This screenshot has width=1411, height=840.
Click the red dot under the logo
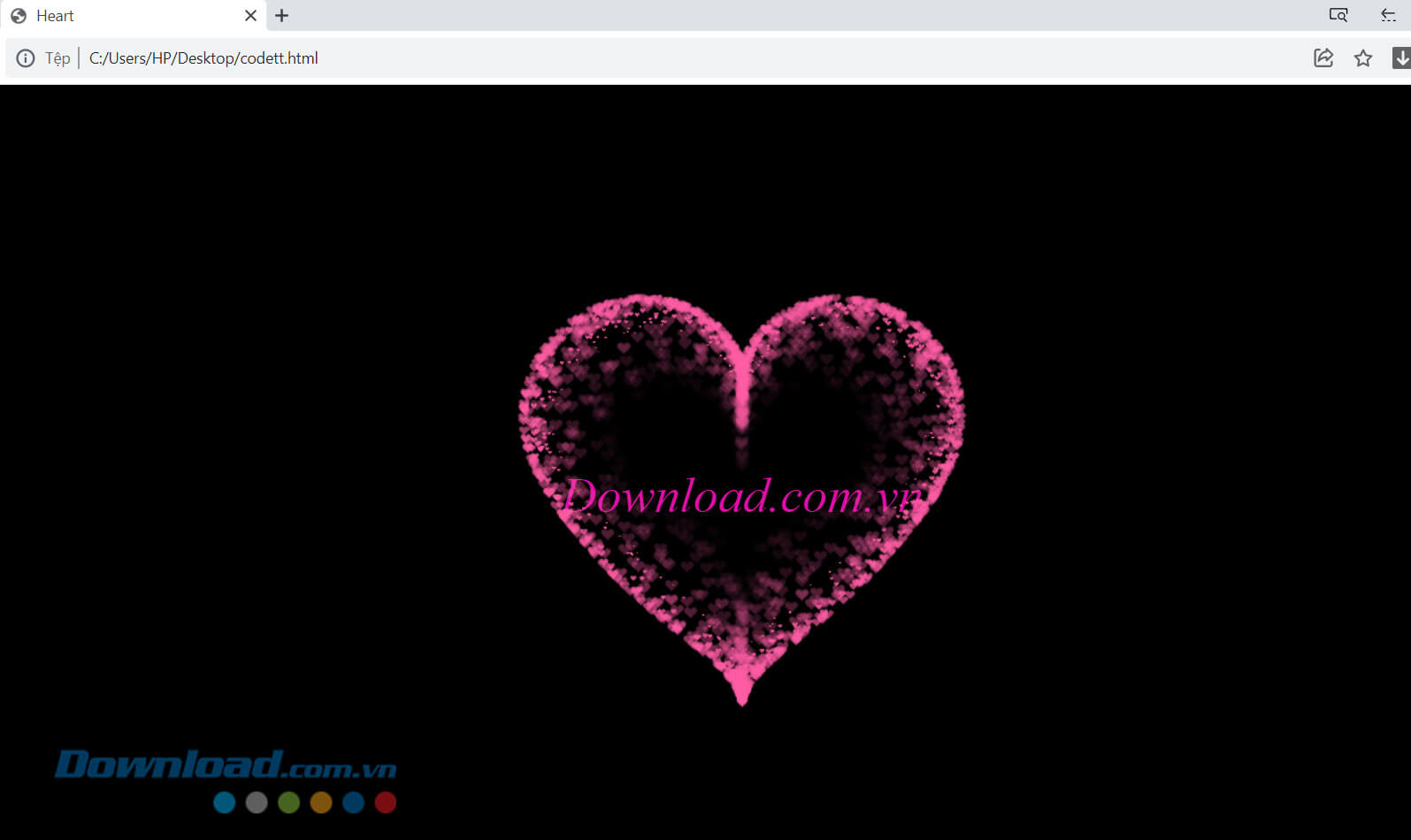point(386,802)
